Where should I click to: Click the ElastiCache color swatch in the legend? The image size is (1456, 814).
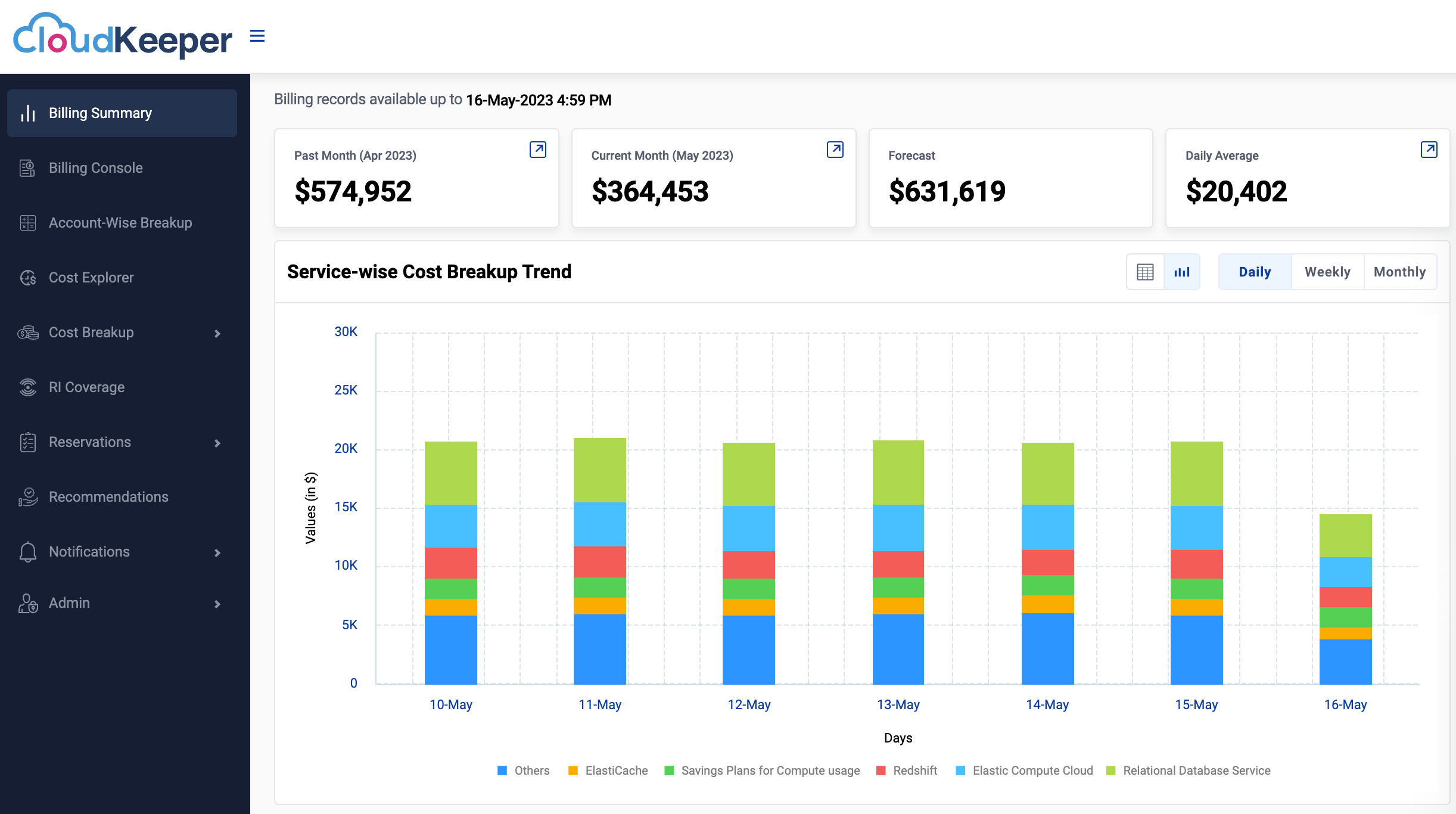click(573, 770)
